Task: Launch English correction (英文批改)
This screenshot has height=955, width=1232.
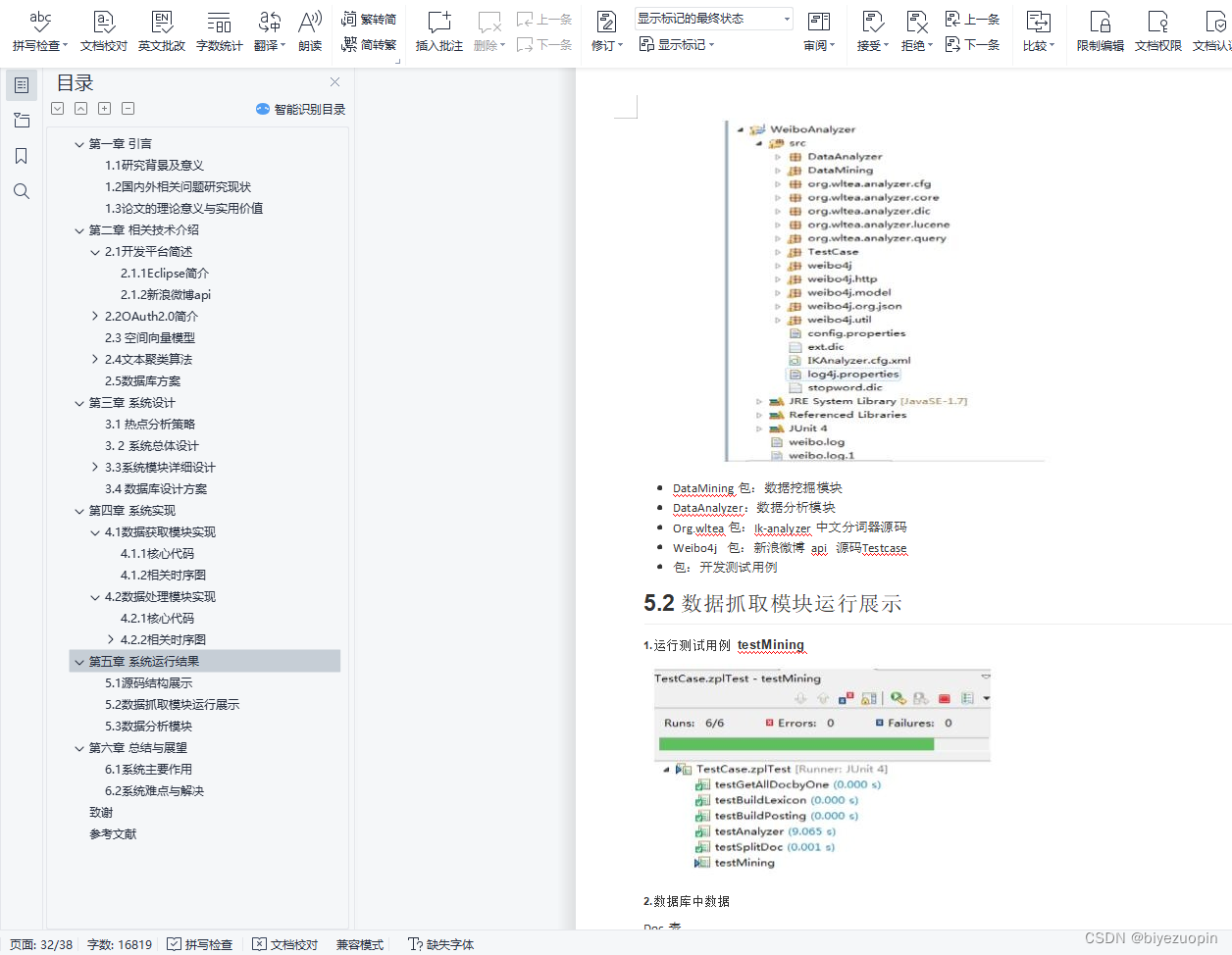Action: coord(162,31)
